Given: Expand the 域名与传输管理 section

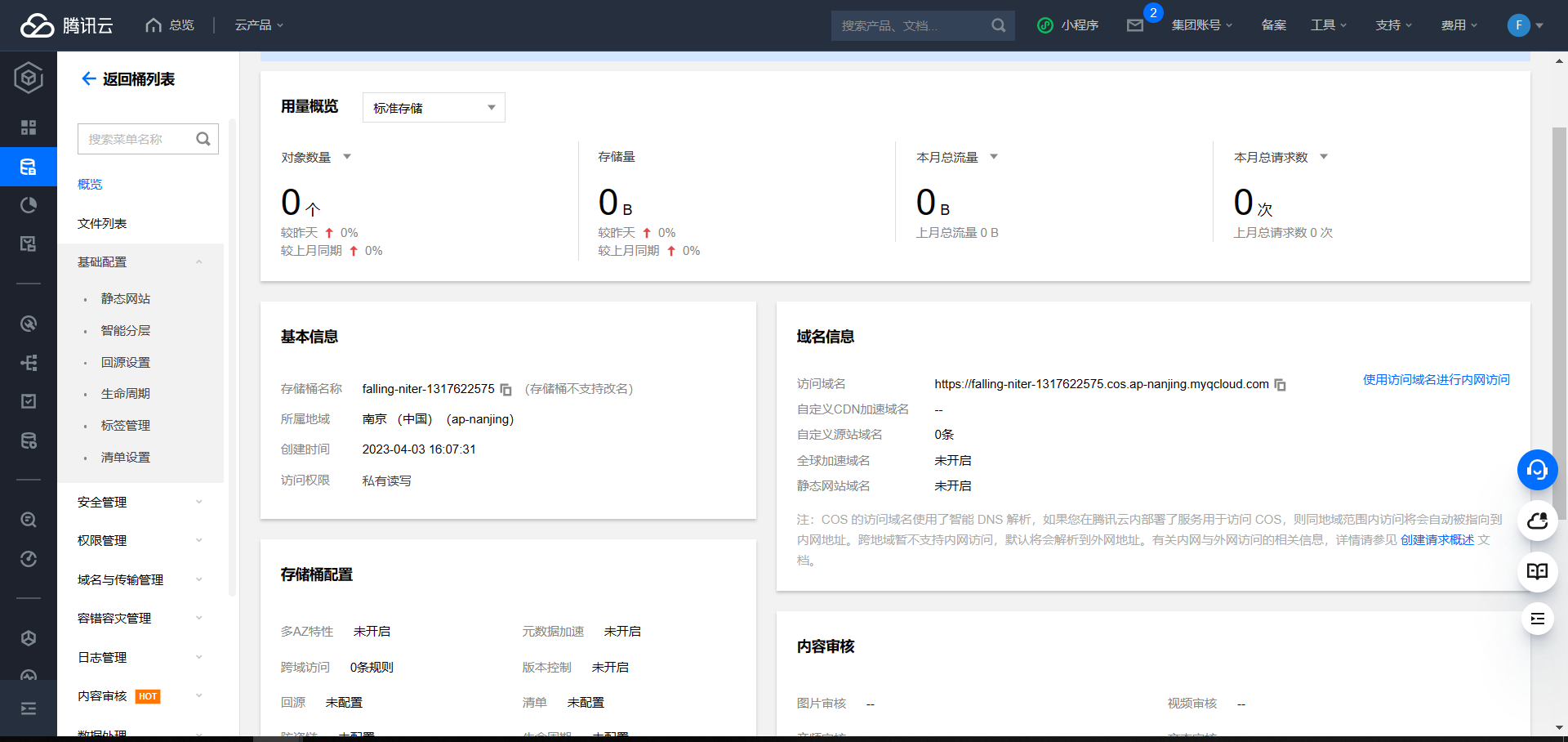Looking at the screenshot, I should point(140,580).
